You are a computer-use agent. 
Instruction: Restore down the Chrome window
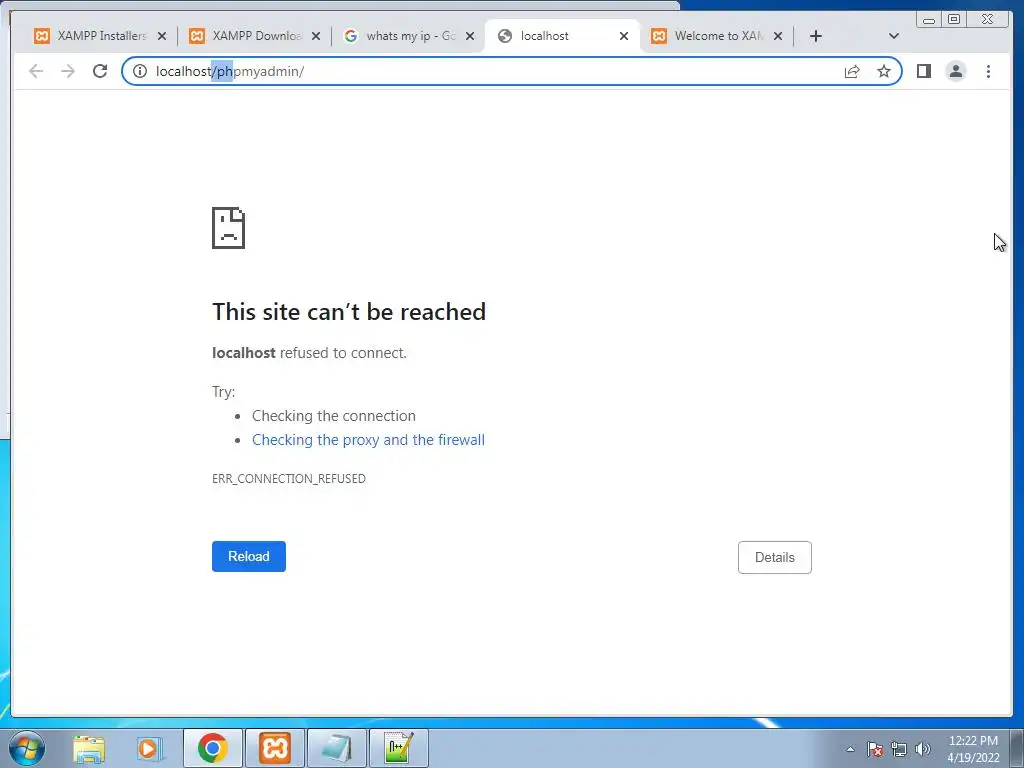(953, 20)
